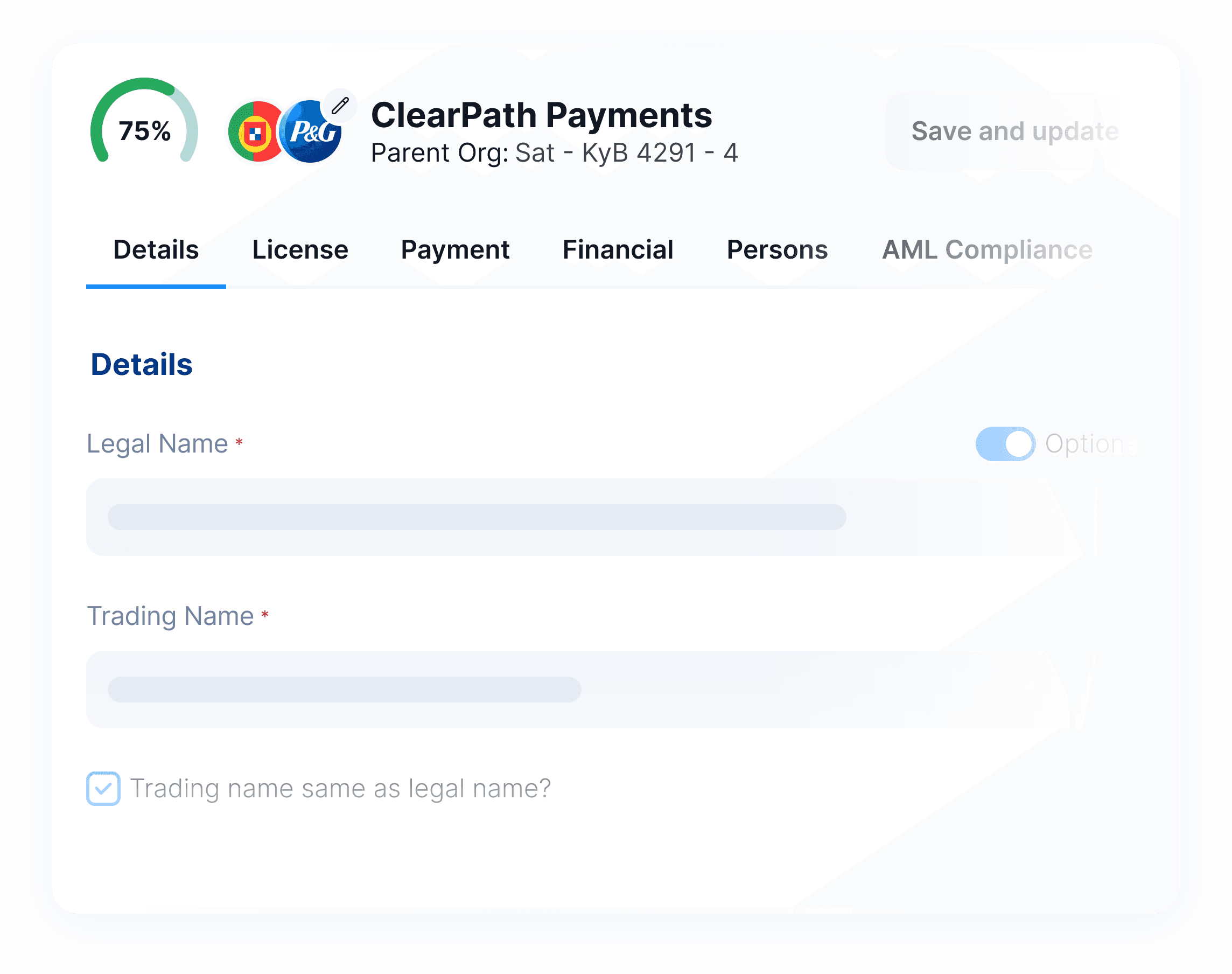Click the ClearPath Payments title
Screen dimensions: 1232x974
click(x=541, y=115)
